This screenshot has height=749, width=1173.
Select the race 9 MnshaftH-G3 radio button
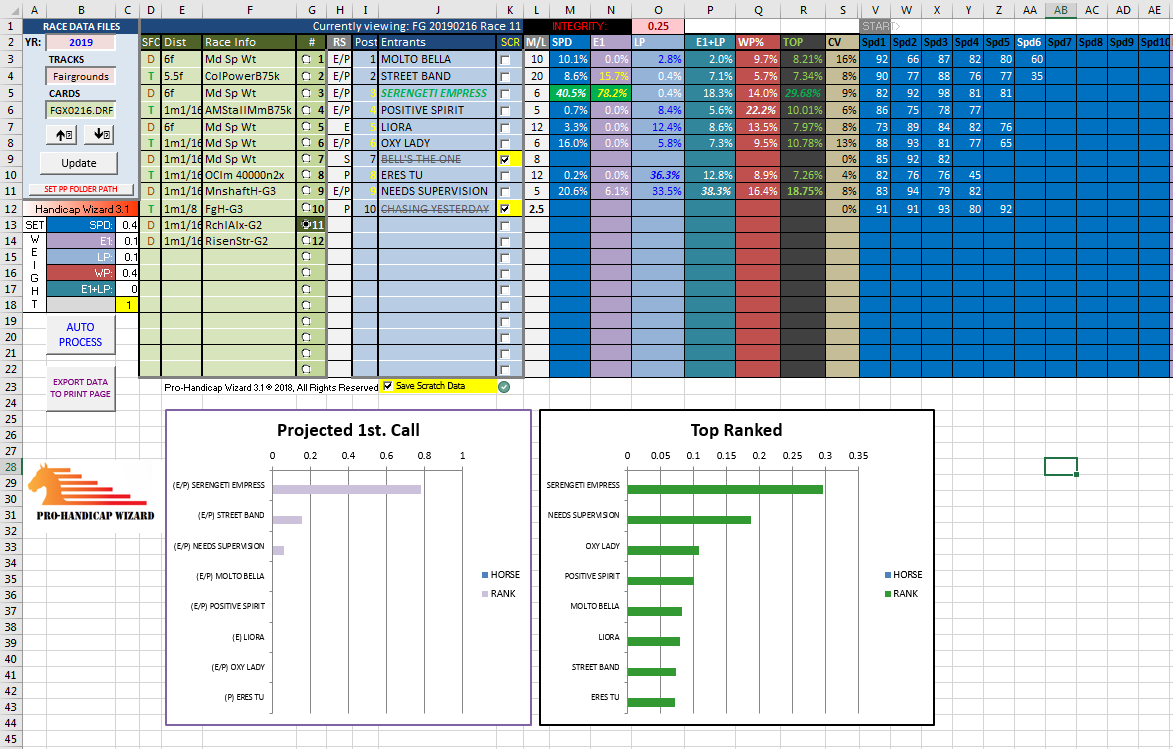pos(307,191)
